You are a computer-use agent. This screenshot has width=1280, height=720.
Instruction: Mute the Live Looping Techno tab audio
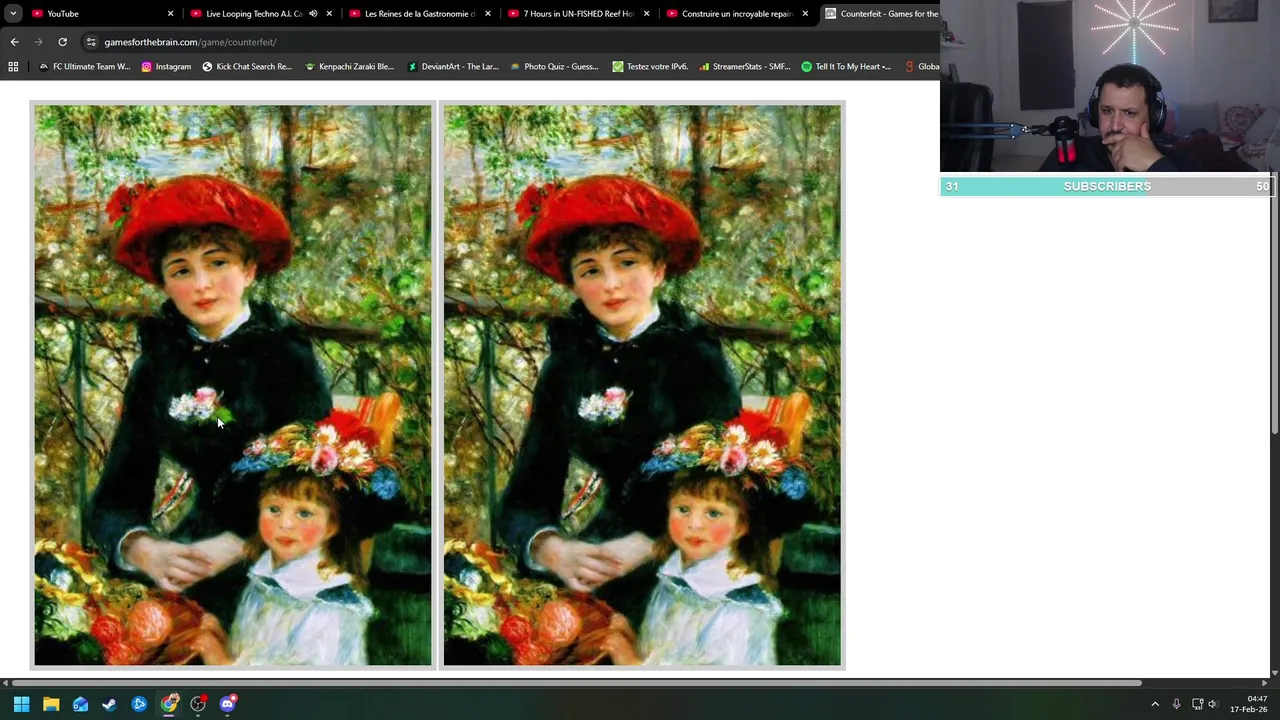tap(313, 14)
